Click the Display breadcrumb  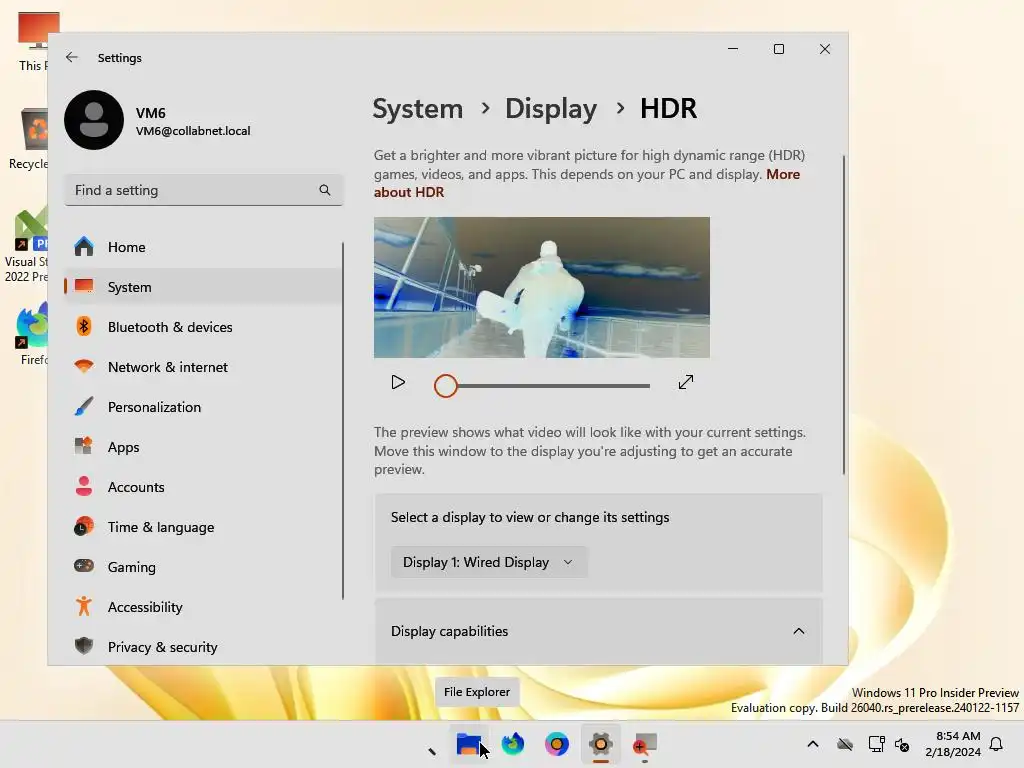[551, 108]
